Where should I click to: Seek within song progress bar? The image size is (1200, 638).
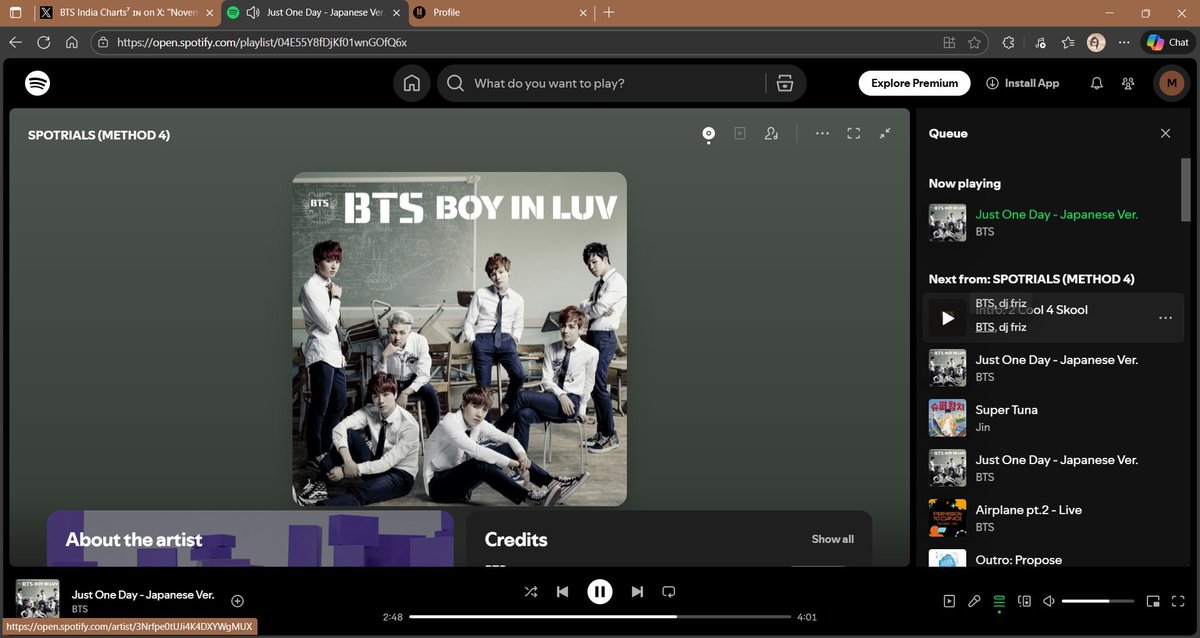pyautogui.click(x=600, y=617)
